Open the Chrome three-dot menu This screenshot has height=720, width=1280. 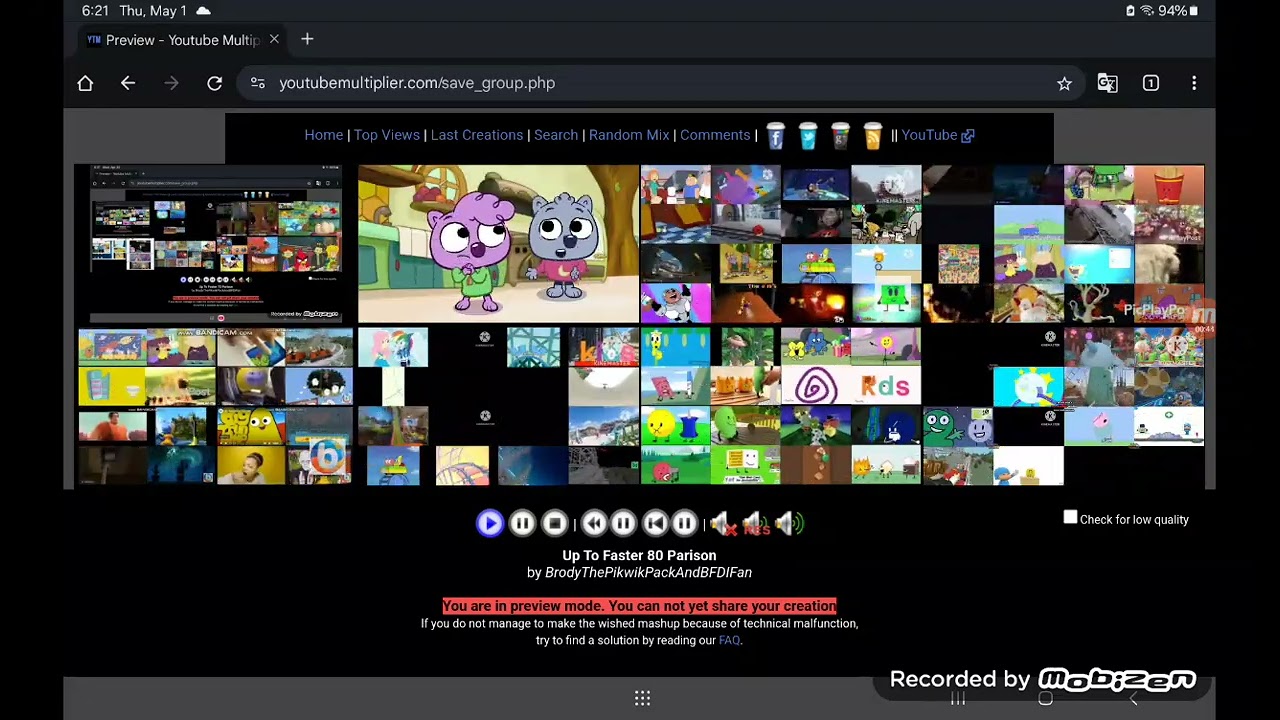(x=1194, y=83)
